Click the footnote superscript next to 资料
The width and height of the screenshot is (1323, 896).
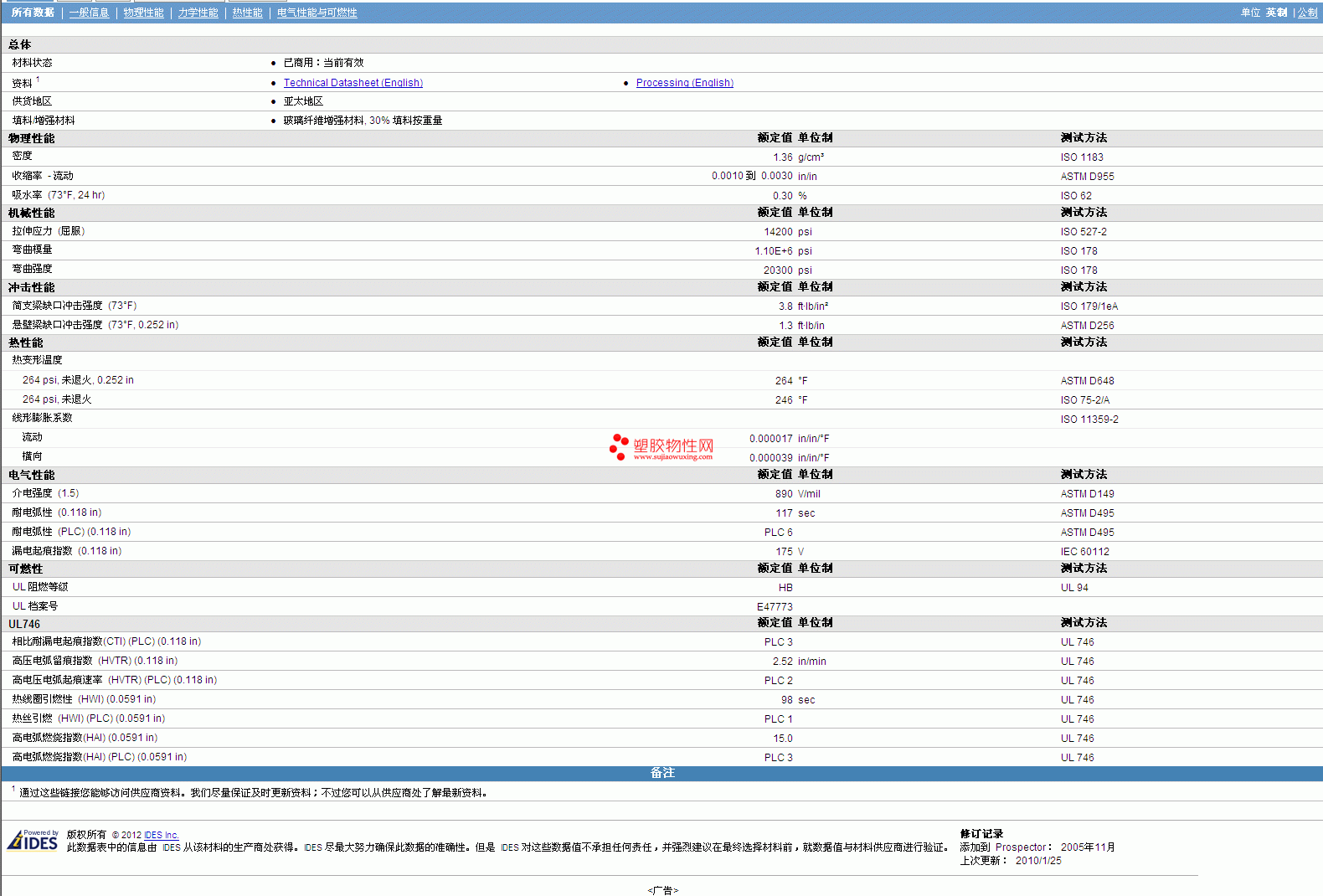point(38,80)
